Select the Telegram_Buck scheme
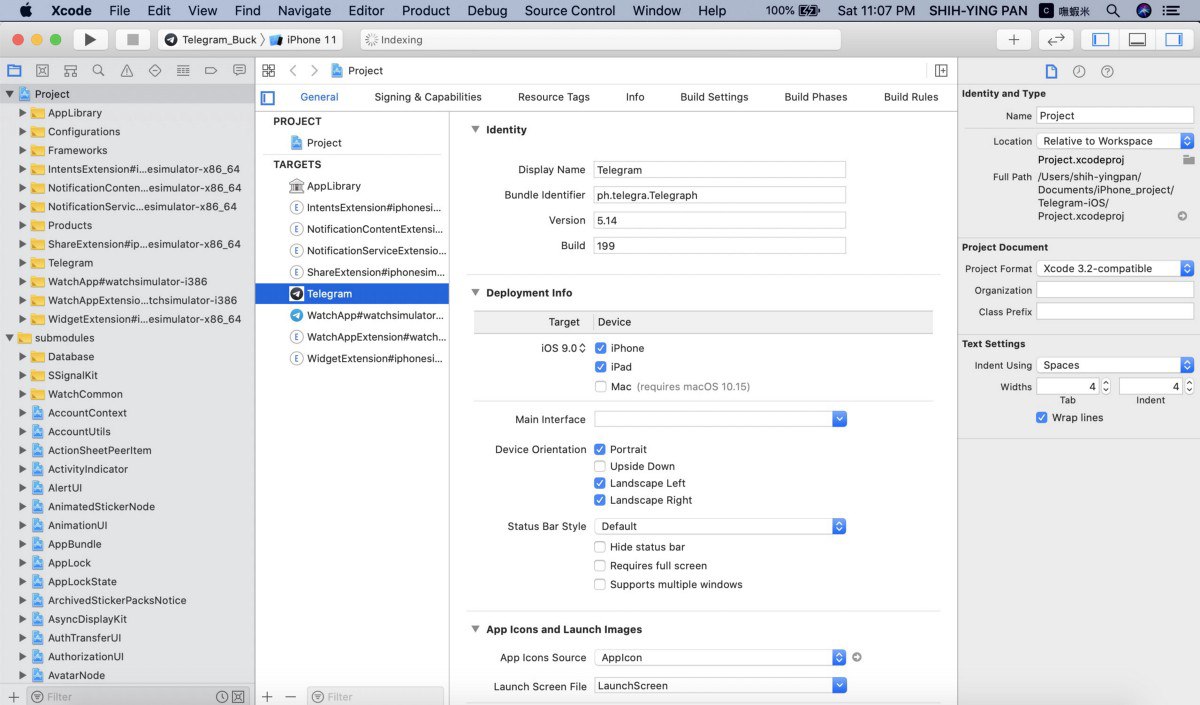The width and height of the screenshot is (1200, 705). pyautogui.click(x=210, y=40)
